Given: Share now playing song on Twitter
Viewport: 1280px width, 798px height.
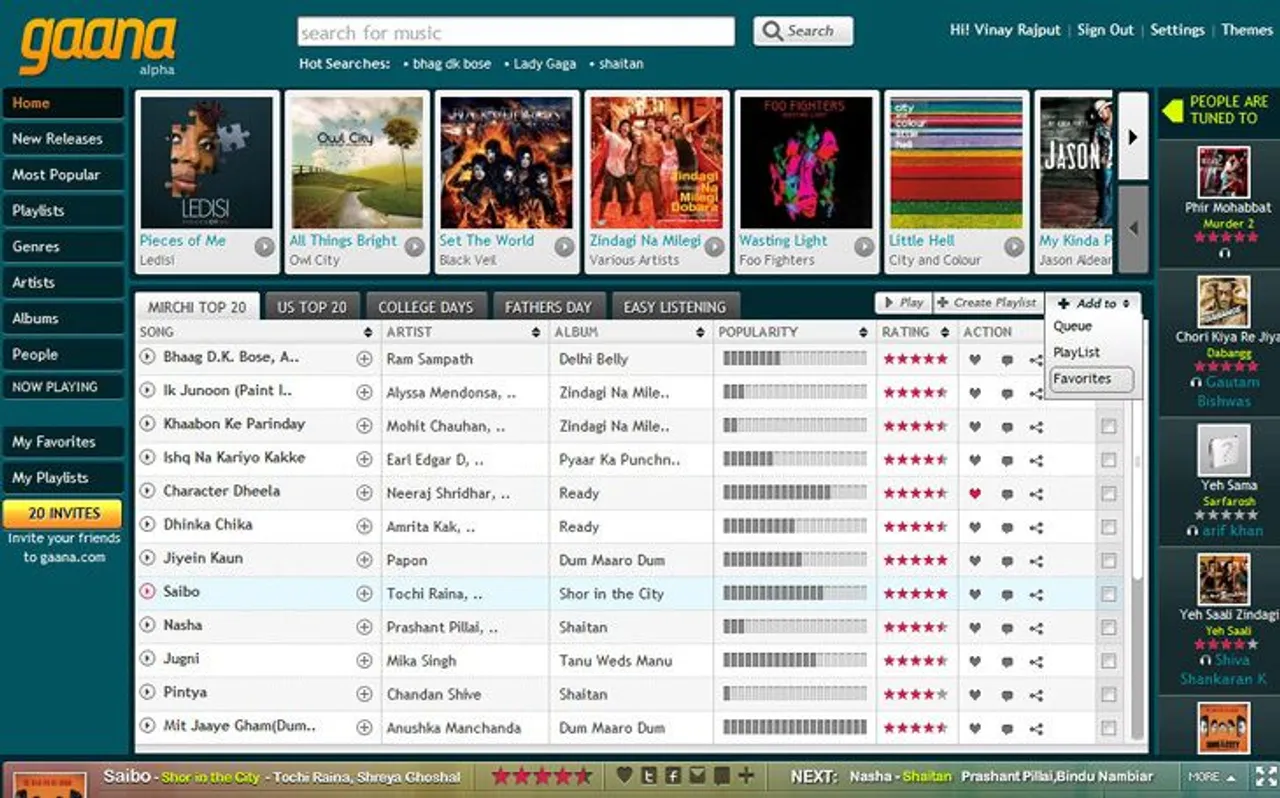Looking at the screenshot, I should (649, 776).
